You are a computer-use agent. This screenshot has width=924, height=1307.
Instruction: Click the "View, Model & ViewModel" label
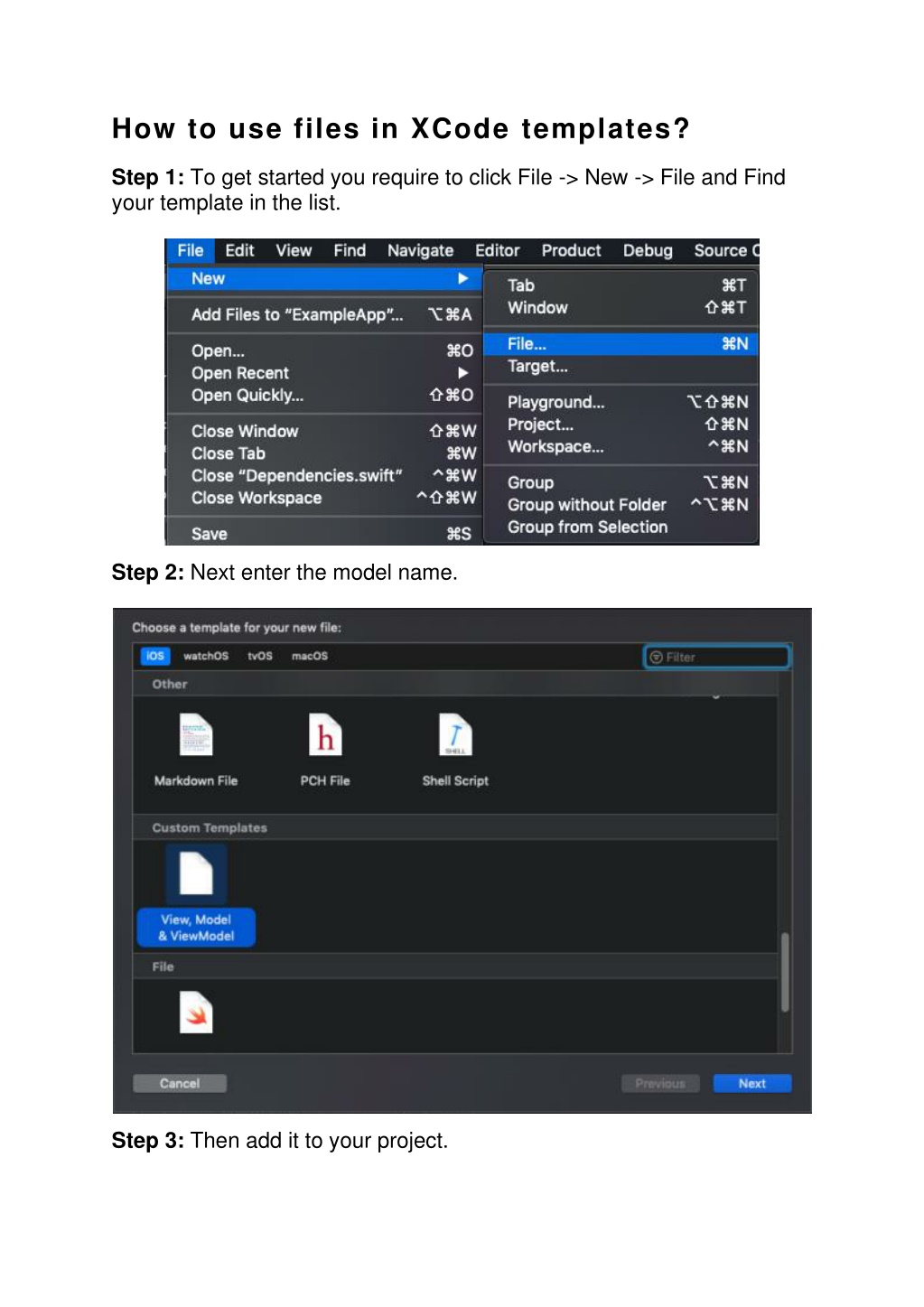click(x=196, y=928)
